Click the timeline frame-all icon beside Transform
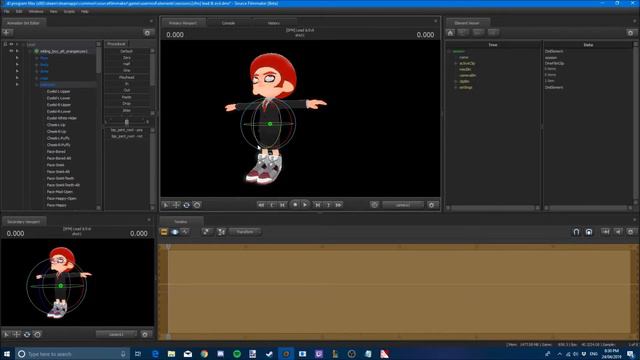Viewport: 640px width, 360px height. [x=221, y=232]
